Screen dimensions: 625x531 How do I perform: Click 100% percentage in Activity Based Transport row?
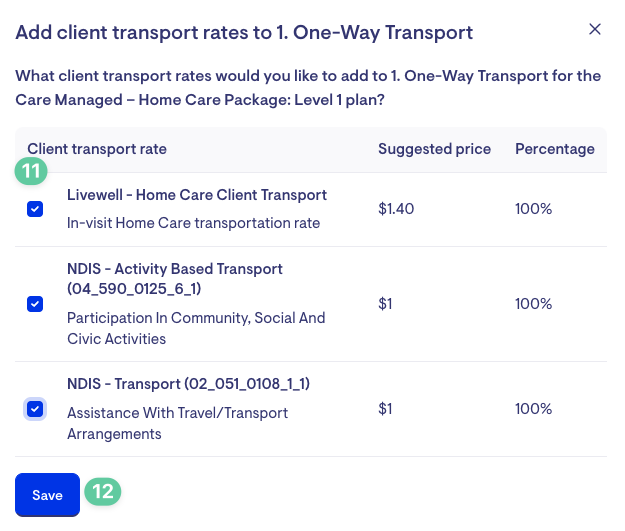point(533,304)
